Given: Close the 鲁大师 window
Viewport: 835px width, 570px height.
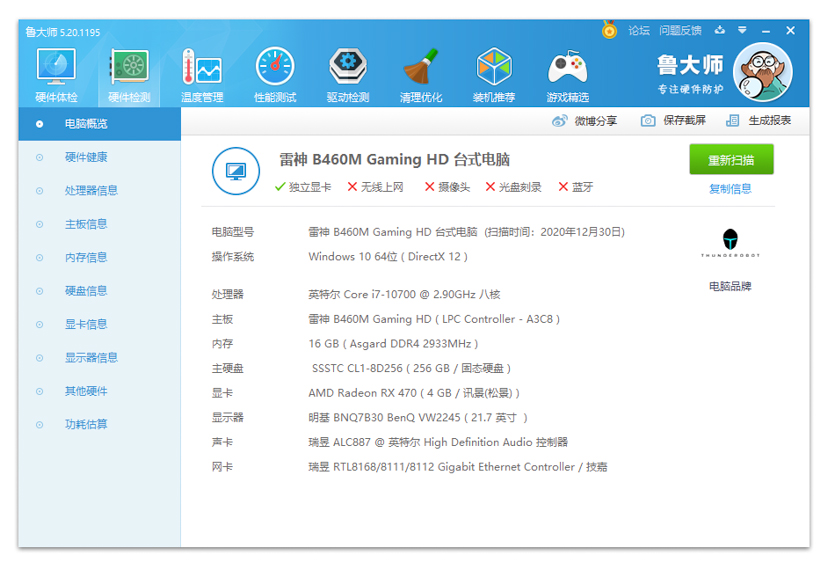Looking at the screenshot, I should 790,30.
